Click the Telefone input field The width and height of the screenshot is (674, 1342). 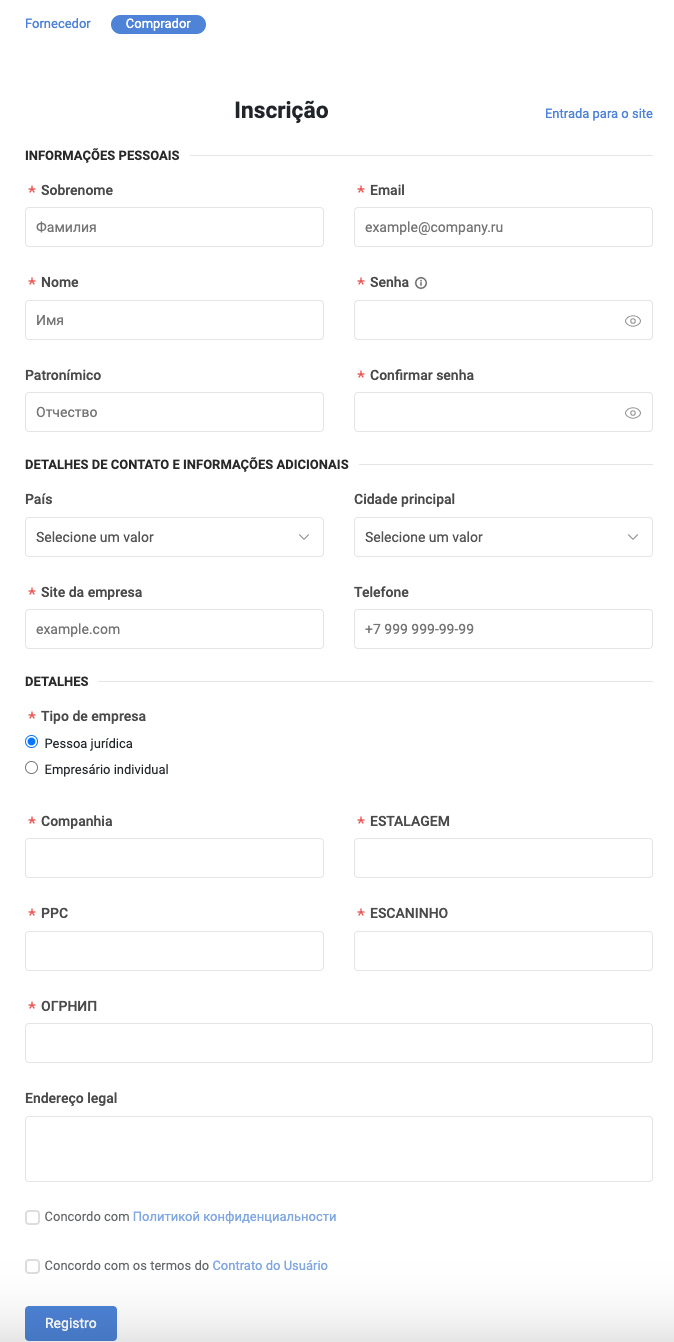click(503, 629)
